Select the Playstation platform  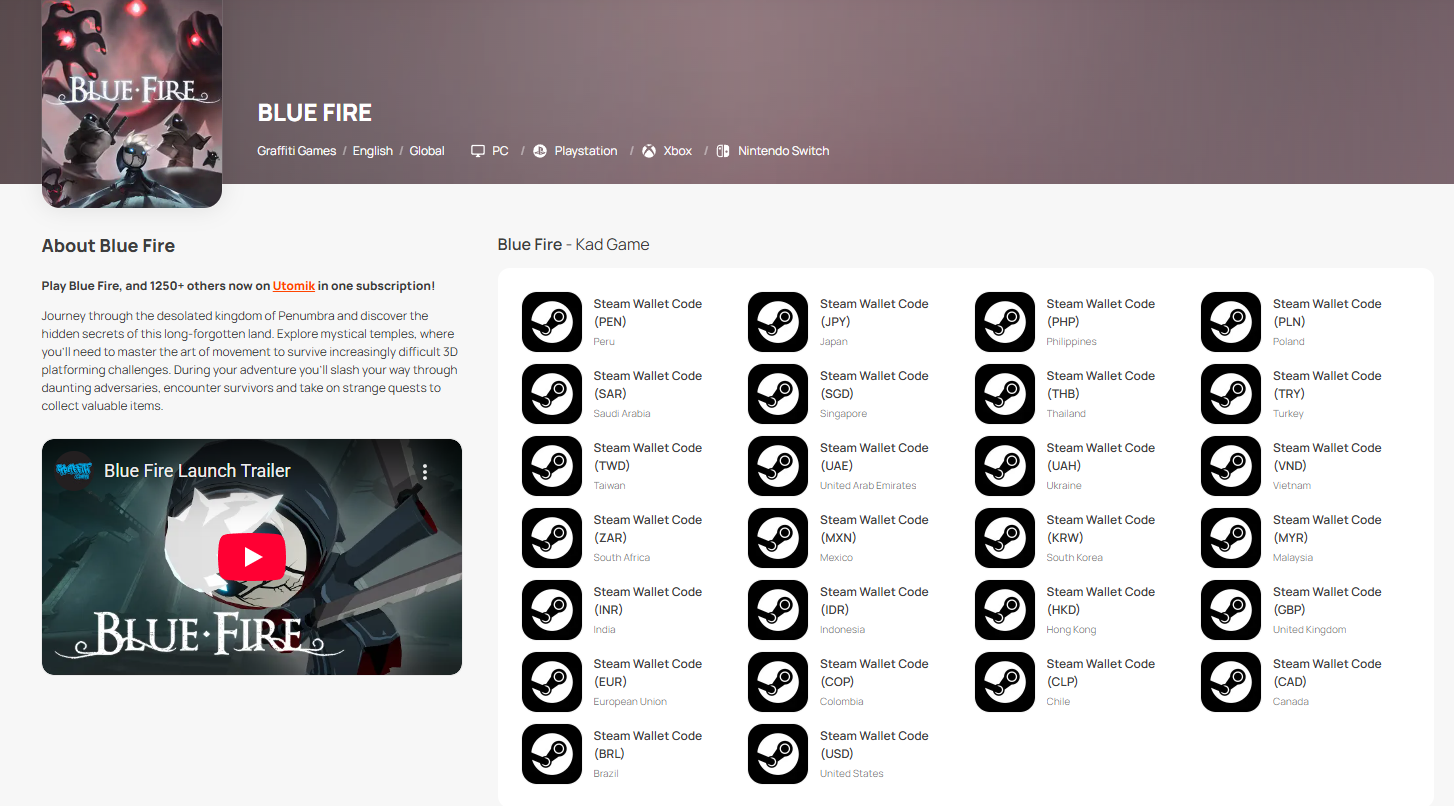pos(585,151)
